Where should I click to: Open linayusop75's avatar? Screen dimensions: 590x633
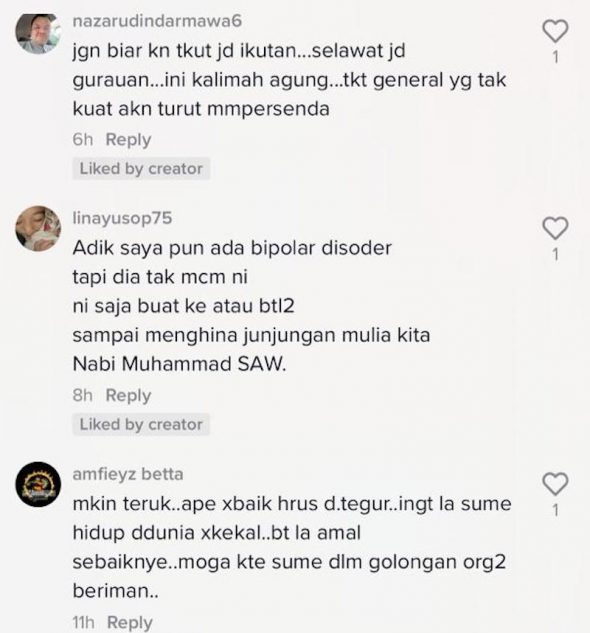[38, 228]
